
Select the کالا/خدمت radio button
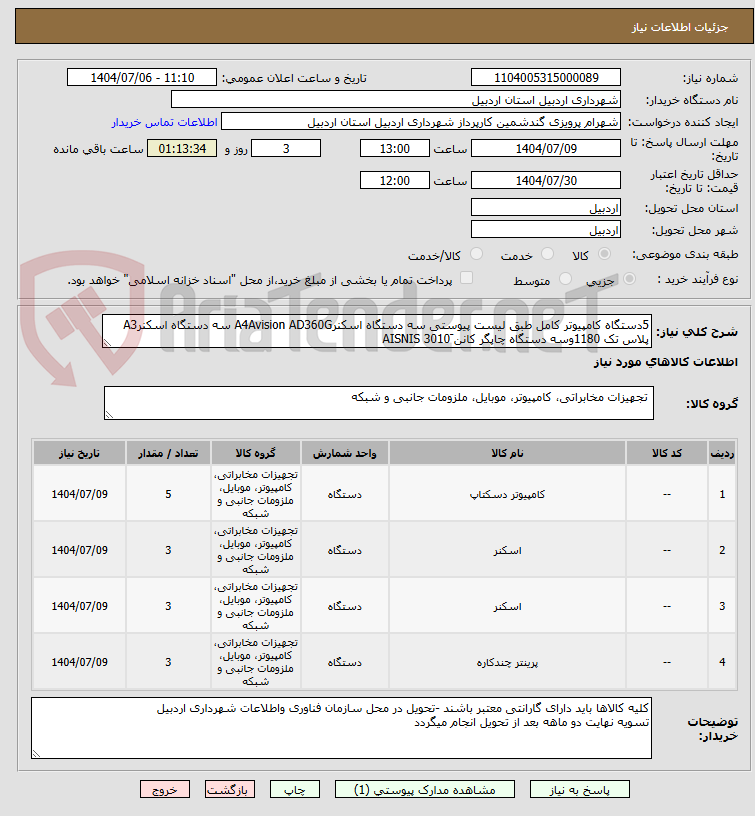[476, 254]
